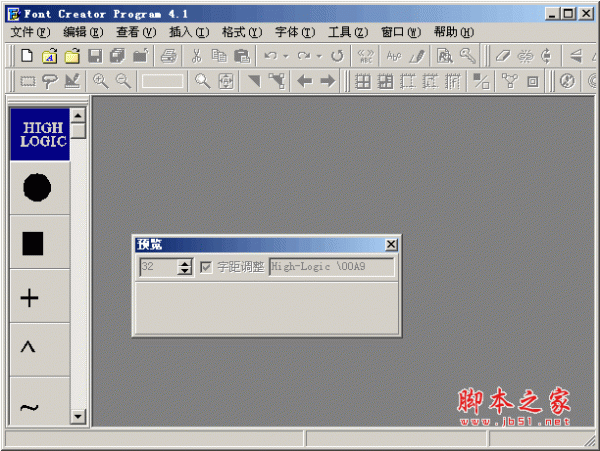600x451 pixels.
Task: Open the 编辑(E) menu
Action: (x=83, y=32)
